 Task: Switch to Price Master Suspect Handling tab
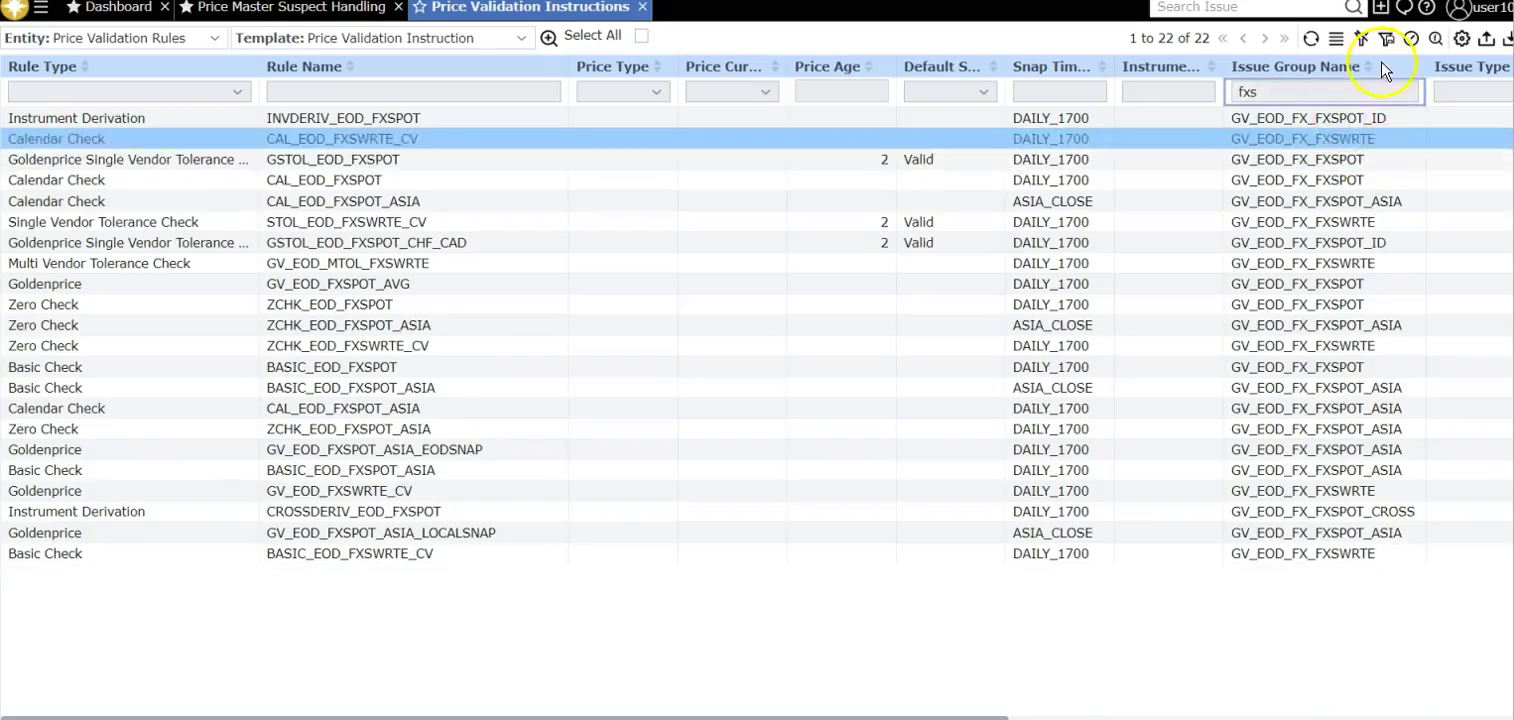[x=291, y=7]
